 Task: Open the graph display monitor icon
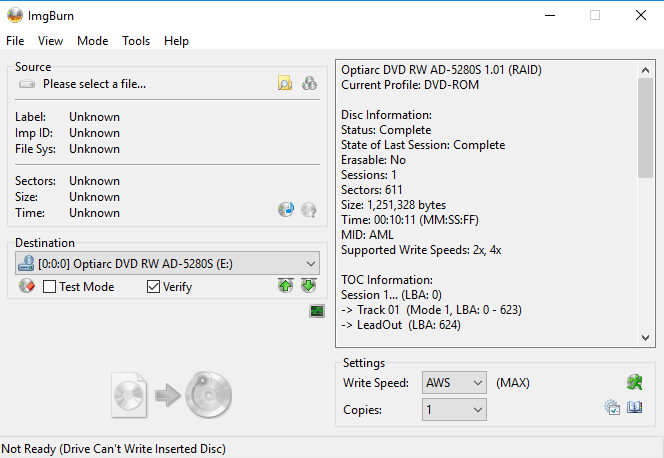(317, 311)
